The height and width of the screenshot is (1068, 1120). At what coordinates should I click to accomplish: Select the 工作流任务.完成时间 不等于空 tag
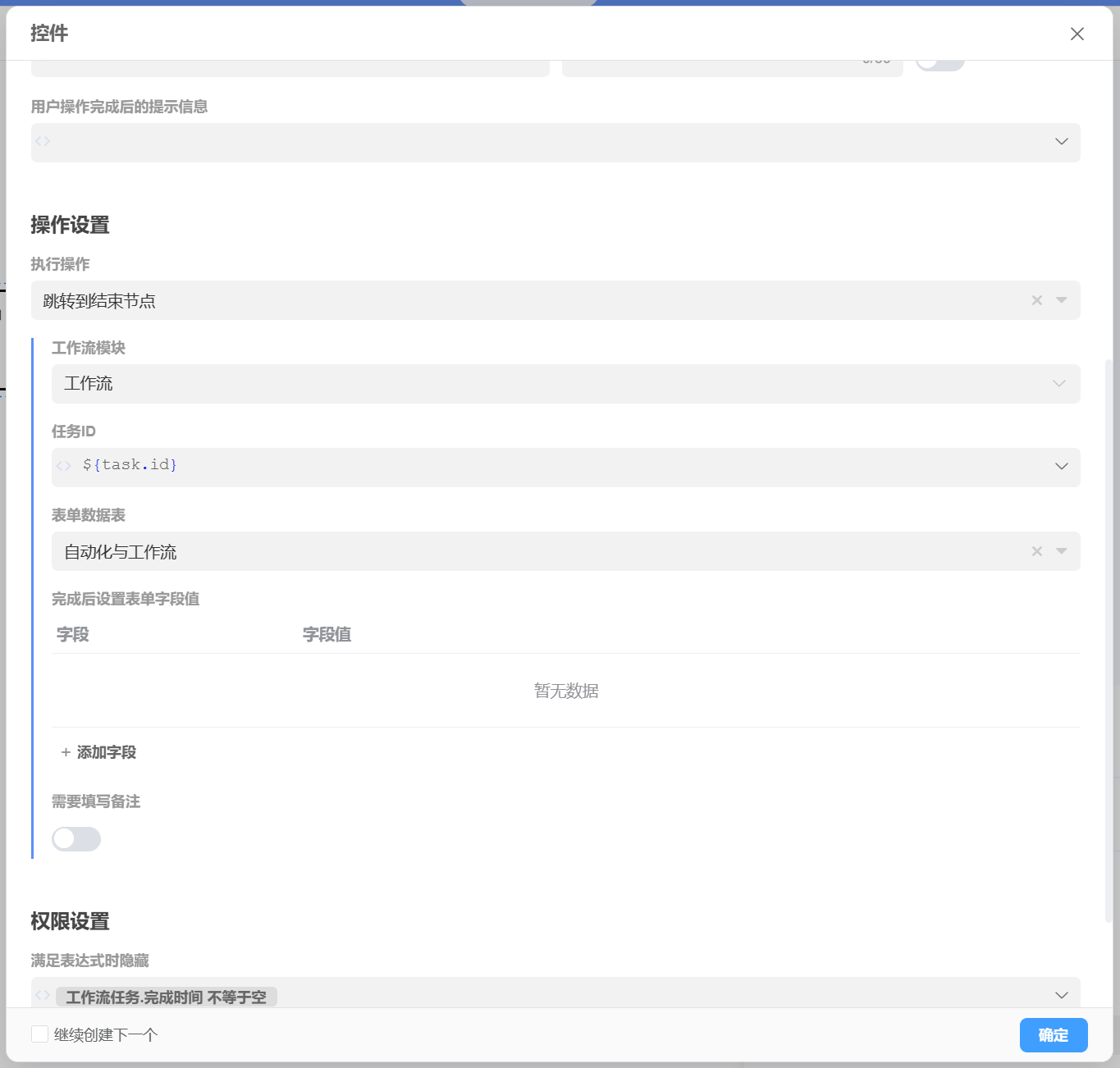166,997
